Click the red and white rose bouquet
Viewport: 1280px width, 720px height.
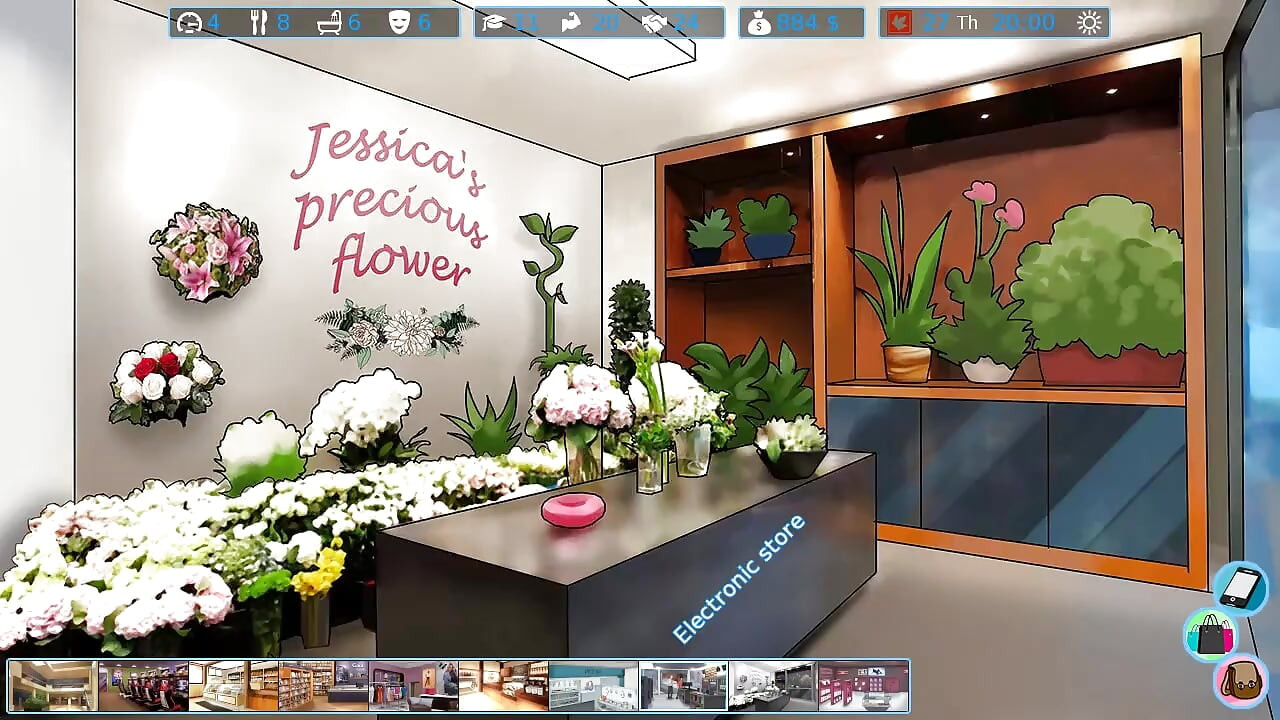pyautogui.click(x=165, y=384)
